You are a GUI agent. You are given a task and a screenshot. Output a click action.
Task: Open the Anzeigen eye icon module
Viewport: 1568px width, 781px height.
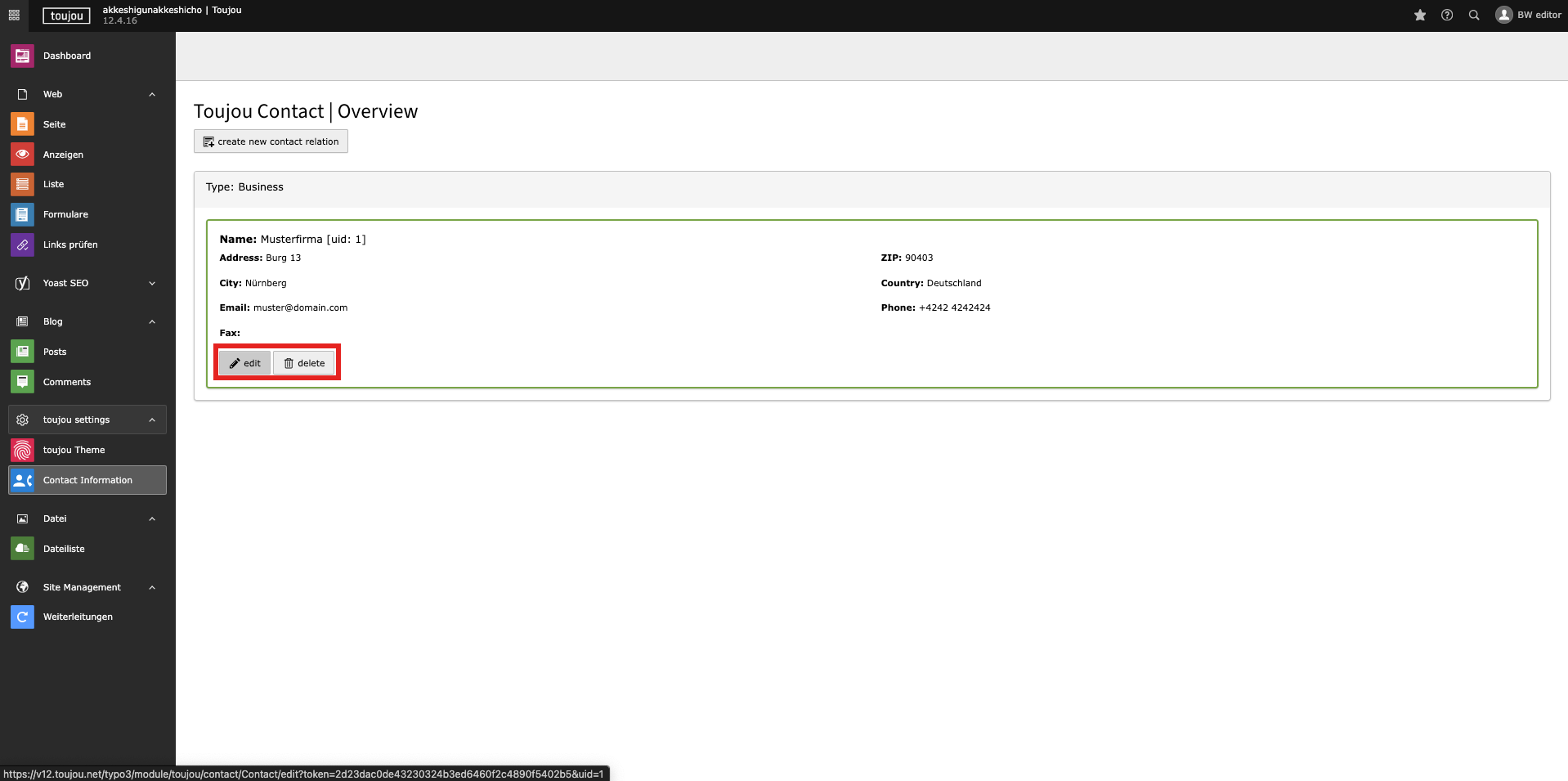coord(22,155)
